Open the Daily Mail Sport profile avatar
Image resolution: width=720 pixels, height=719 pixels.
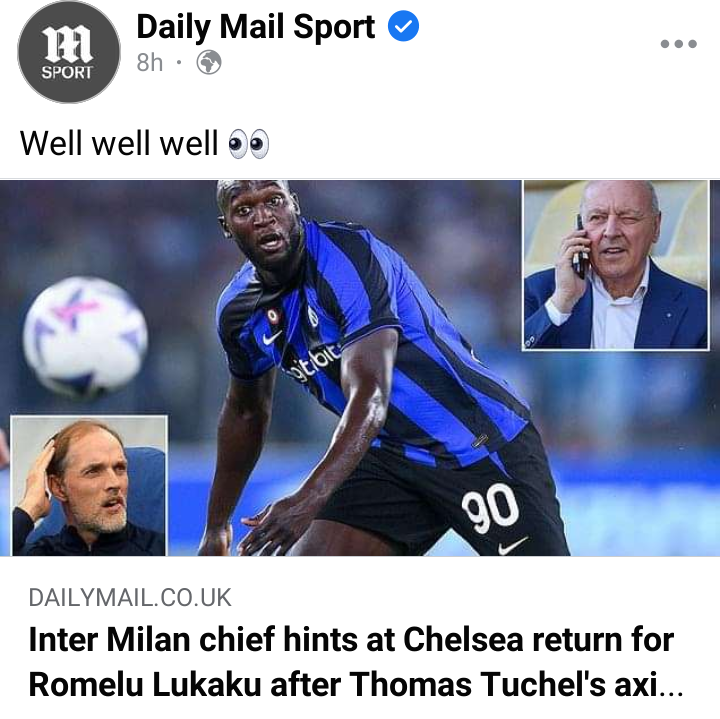point(69,51)
